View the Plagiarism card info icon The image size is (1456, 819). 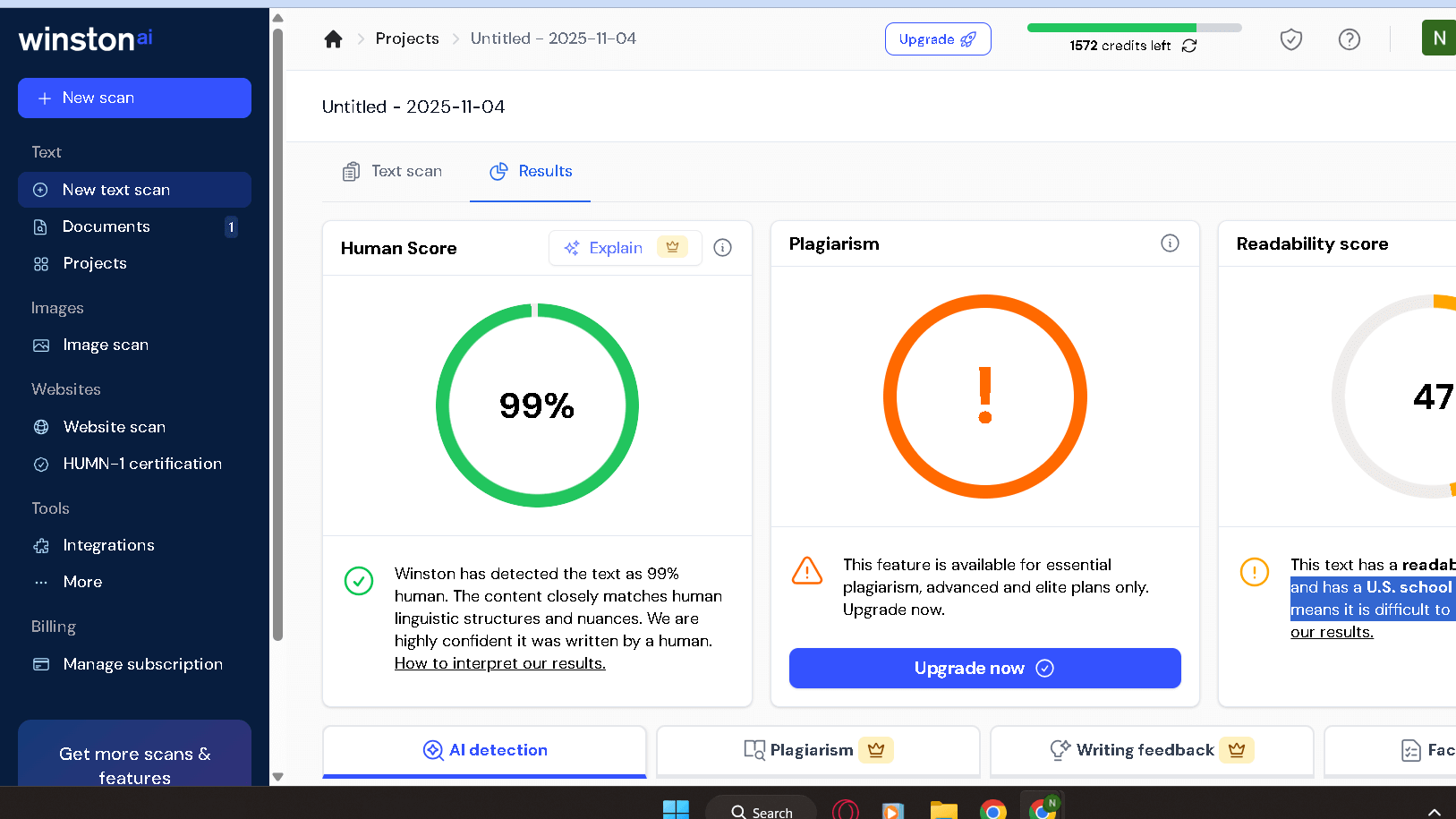pos(1170,243)
